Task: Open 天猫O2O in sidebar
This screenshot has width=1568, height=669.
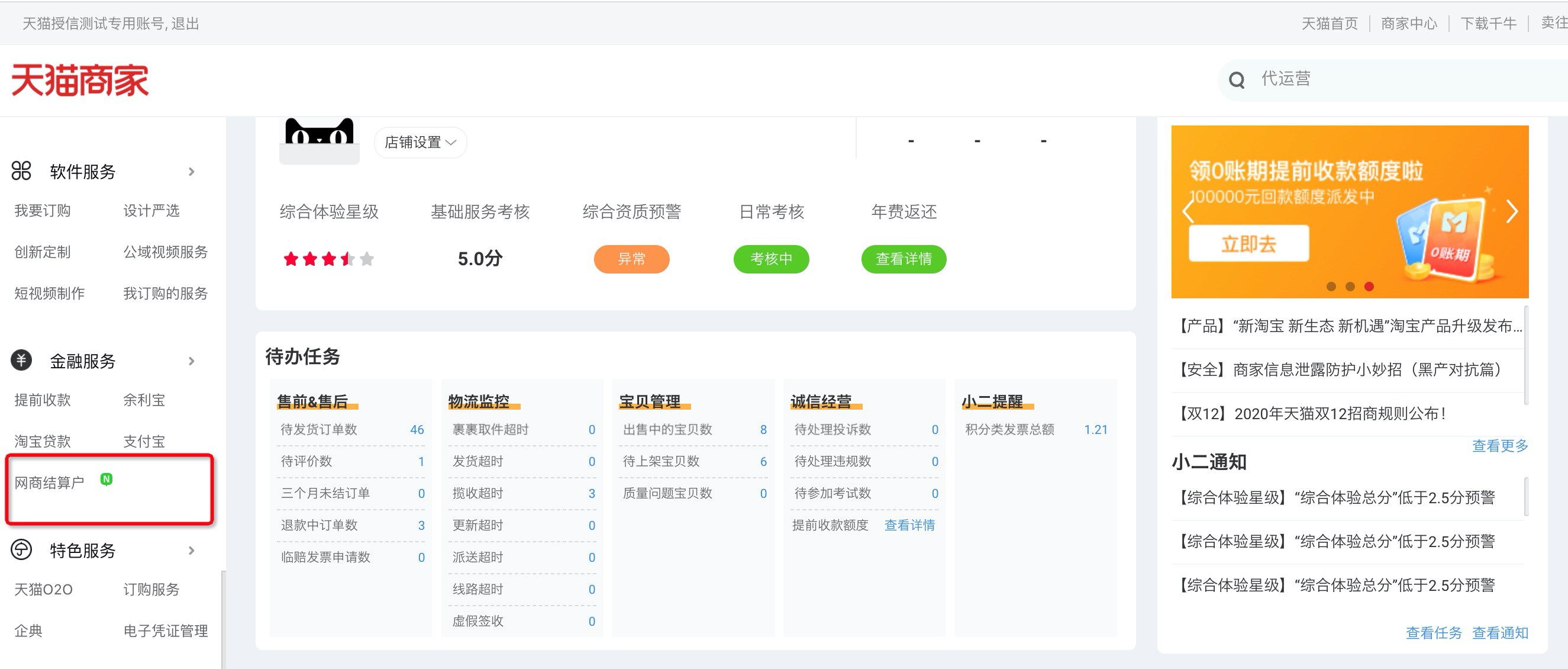Action: click(43, 590)
